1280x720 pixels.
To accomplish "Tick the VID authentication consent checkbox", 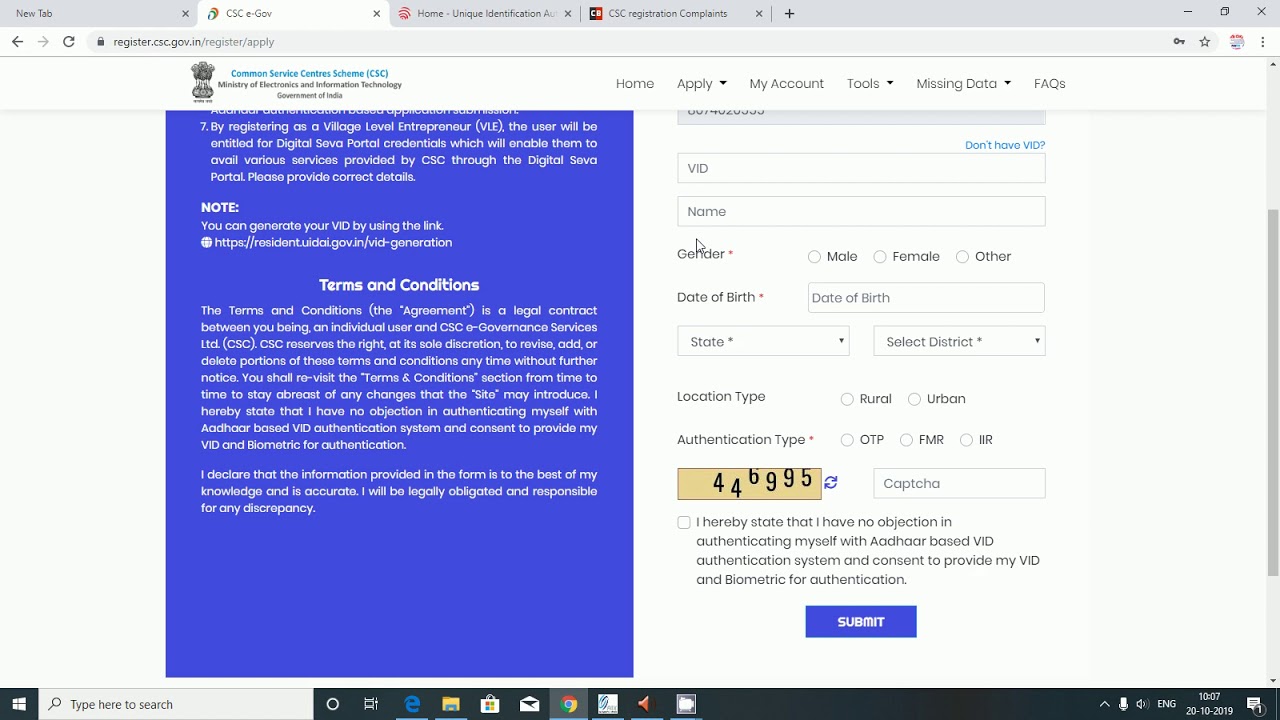I will coord(684,523).
